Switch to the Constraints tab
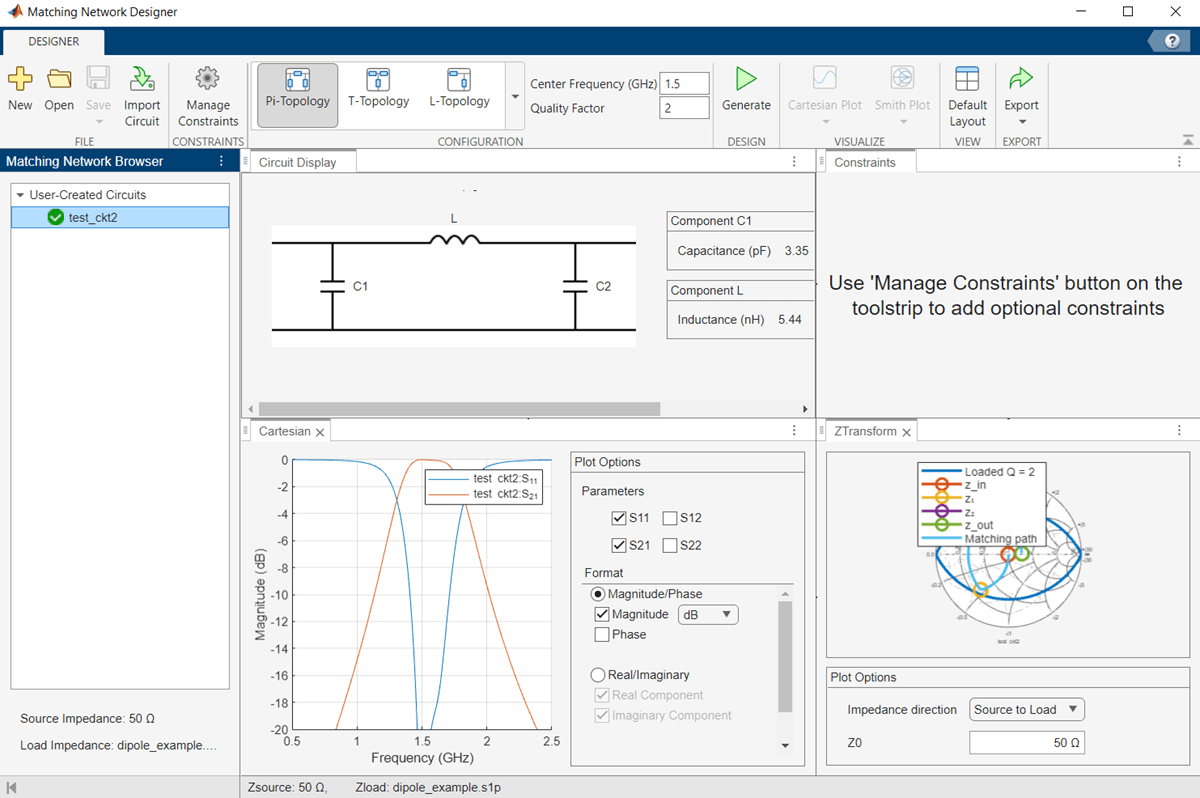Screen dimensions: 1200x798 pyautogui.click(x=865, y=162)
